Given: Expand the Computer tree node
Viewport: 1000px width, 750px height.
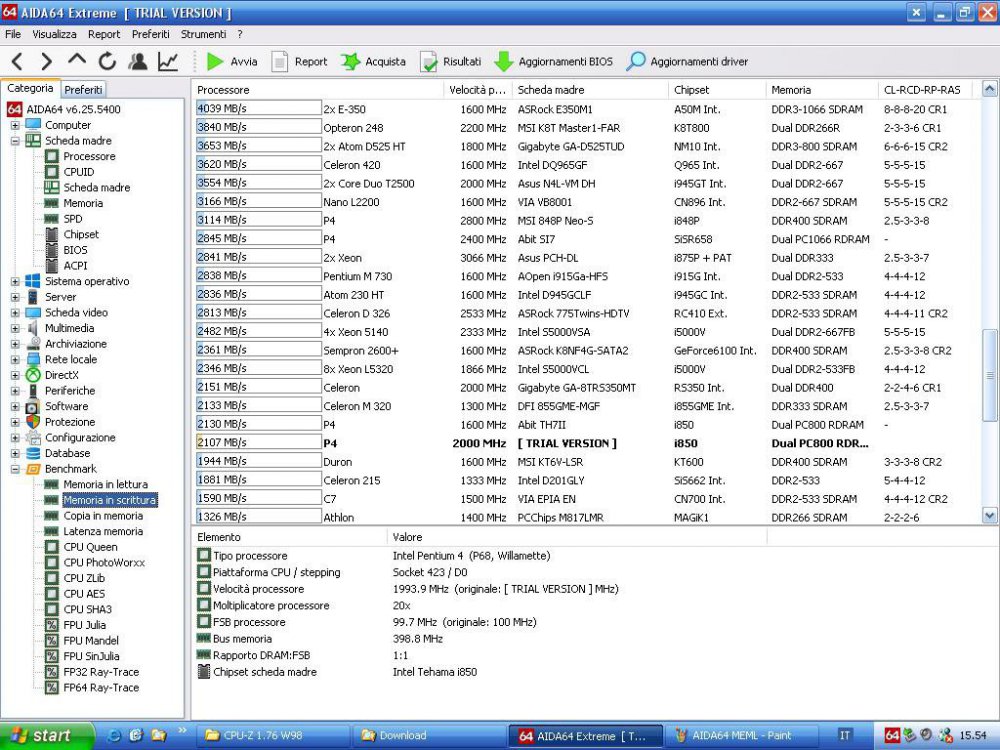Looking at the screenshot, I should point(15,126).
